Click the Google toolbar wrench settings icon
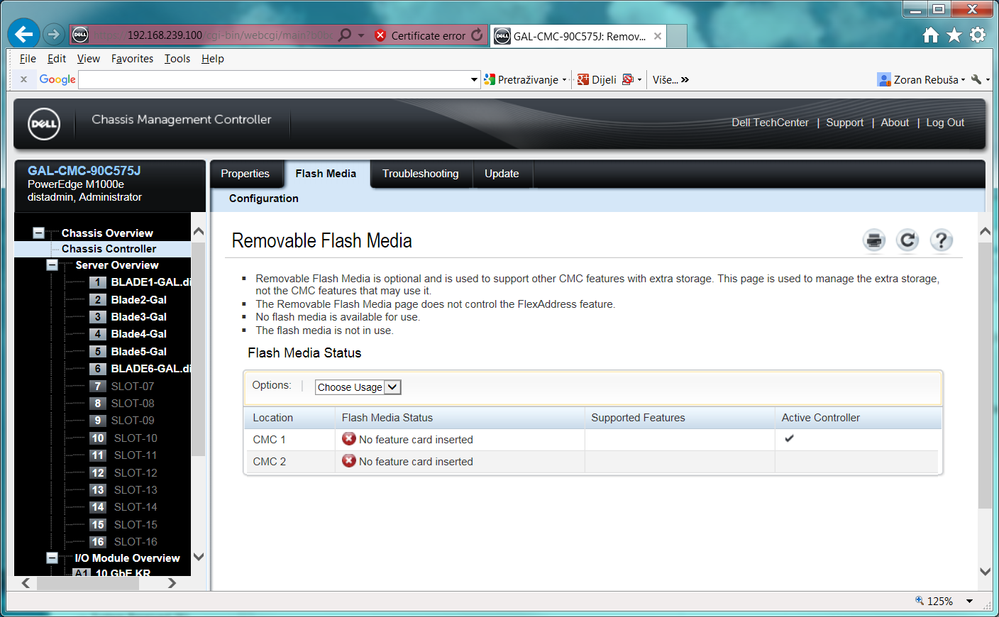 976,79
